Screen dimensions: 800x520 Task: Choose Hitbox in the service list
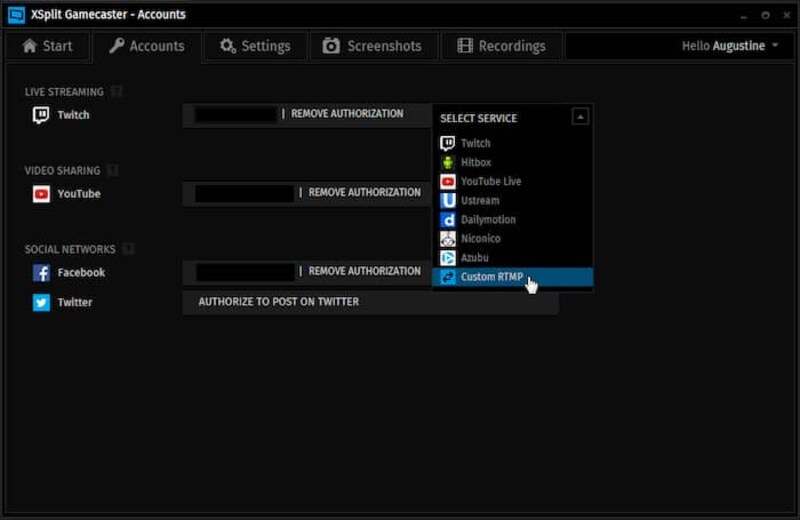coord(512,162)
